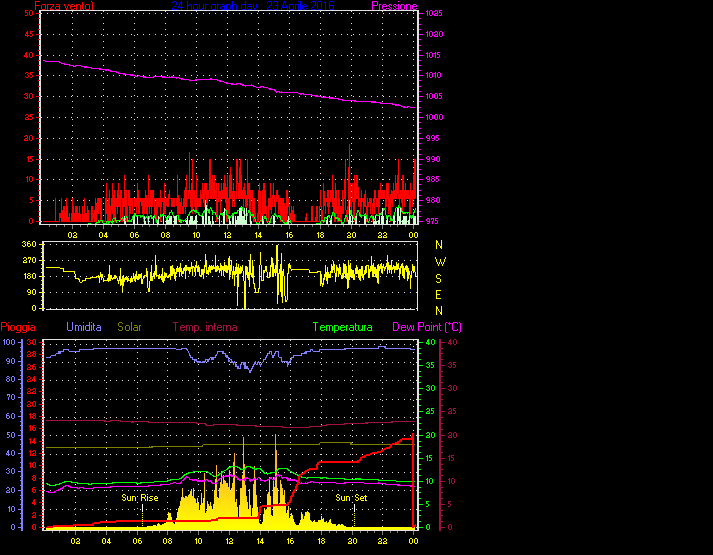Click the '22' hour label under the bottom chart
Screen dimensions: 713x555
(382, 541)
